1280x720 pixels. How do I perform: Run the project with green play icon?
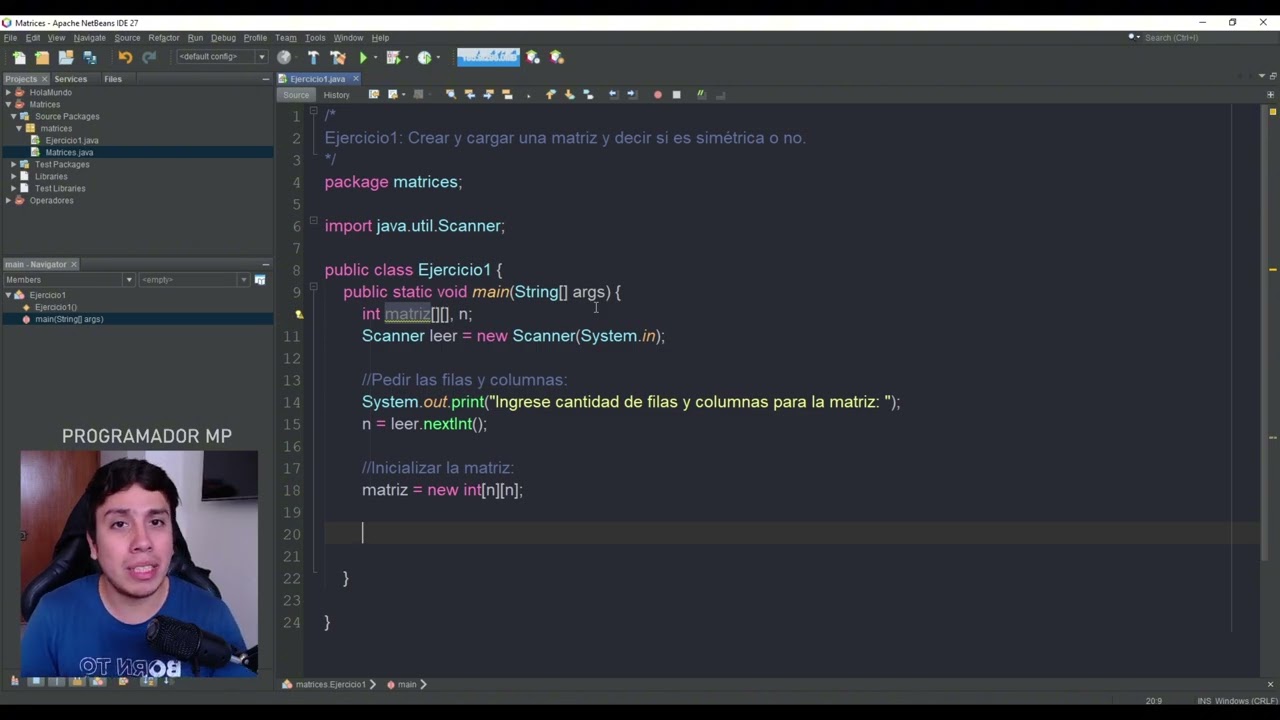(363, 57)
